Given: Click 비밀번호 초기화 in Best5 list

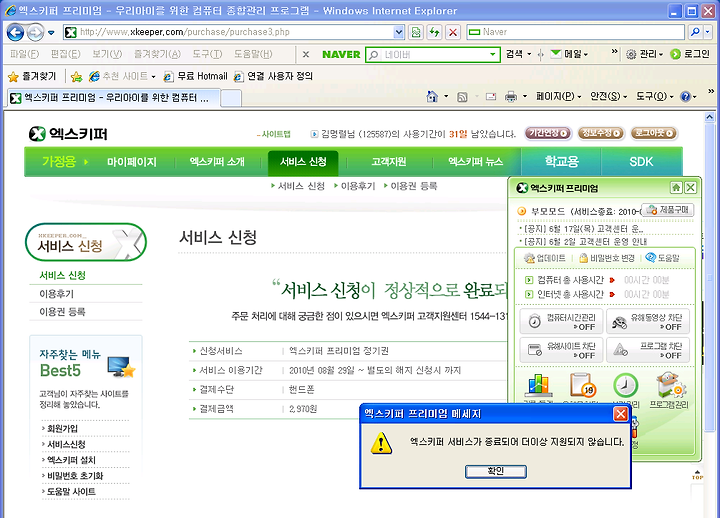Looking at the screenshot, I should click(75, 476).
